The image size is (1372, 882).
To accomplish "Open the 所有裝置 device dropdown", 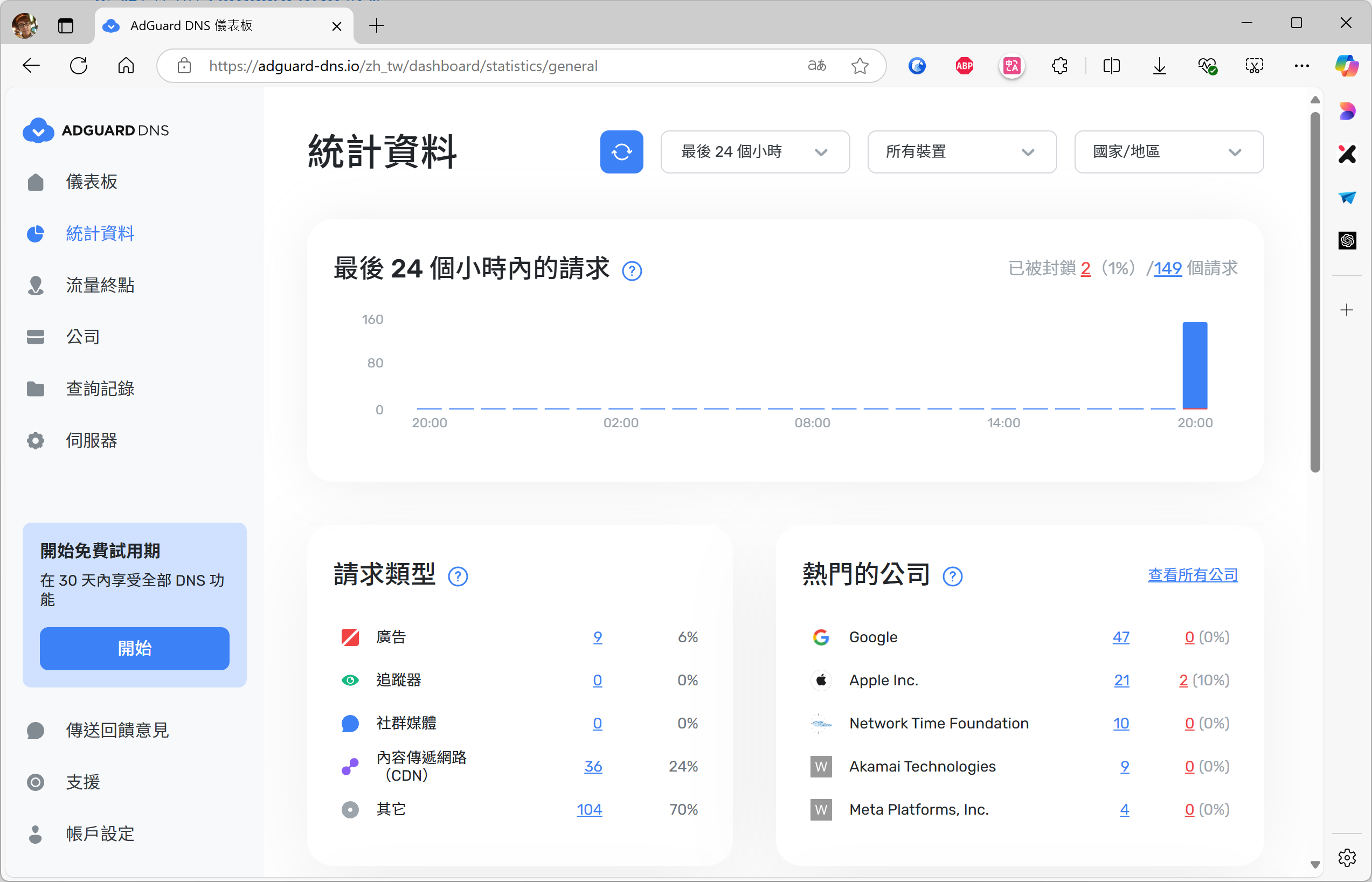I will pyautogui.click(x=961, y=152).
